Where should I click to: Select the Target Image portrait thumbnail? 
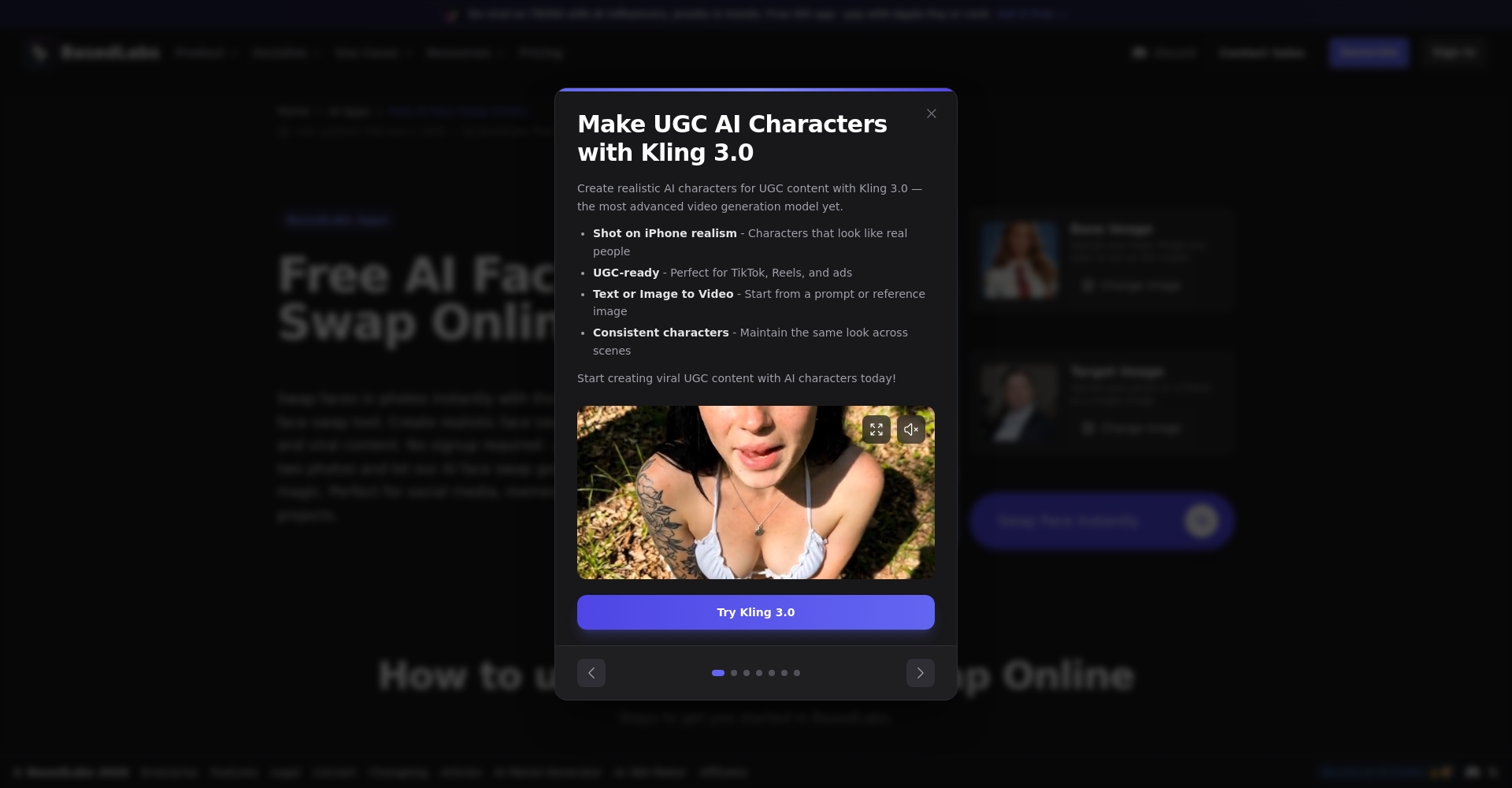[1020, 403]
